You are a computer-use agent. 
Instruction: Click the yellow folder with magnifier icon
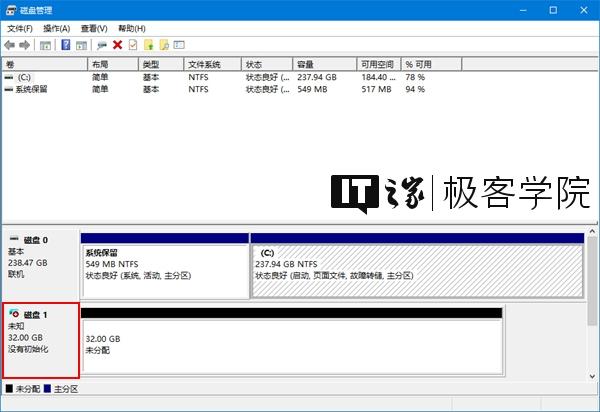click(164, 45)
